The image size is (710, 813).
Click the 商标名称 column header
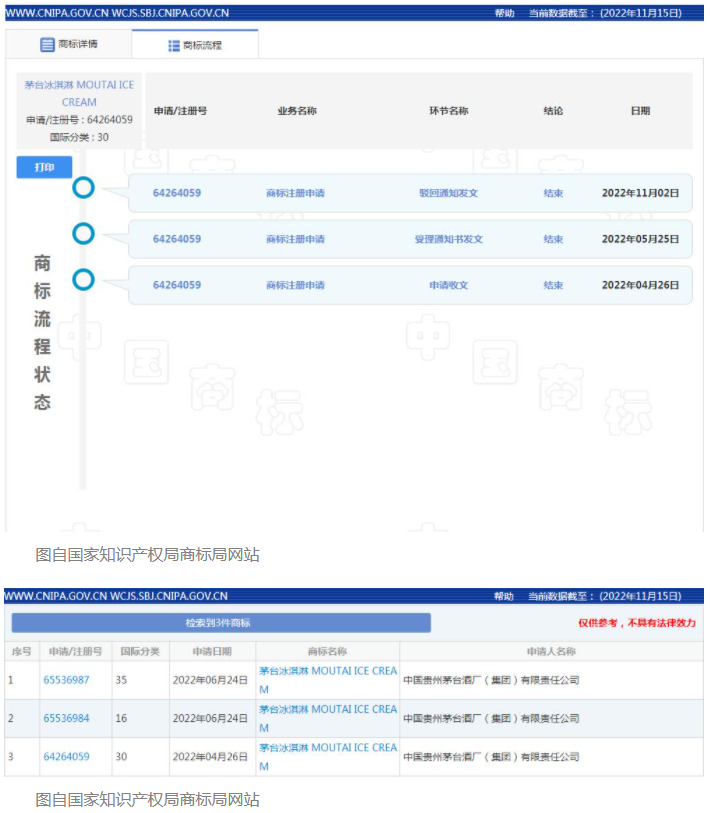tap(327, 651)
